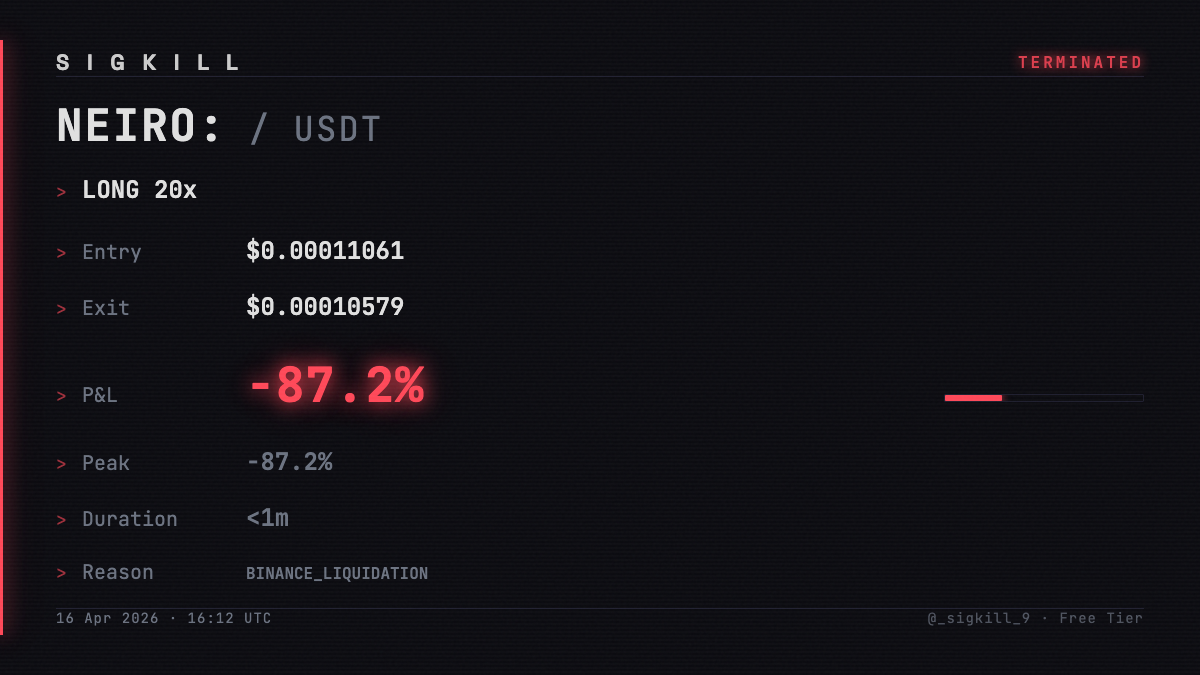Click the BINANCE_LIQUIDATION reason text
Viewport: 1200px width, 675px height.
pyautogui.click(x=337, y=574)
